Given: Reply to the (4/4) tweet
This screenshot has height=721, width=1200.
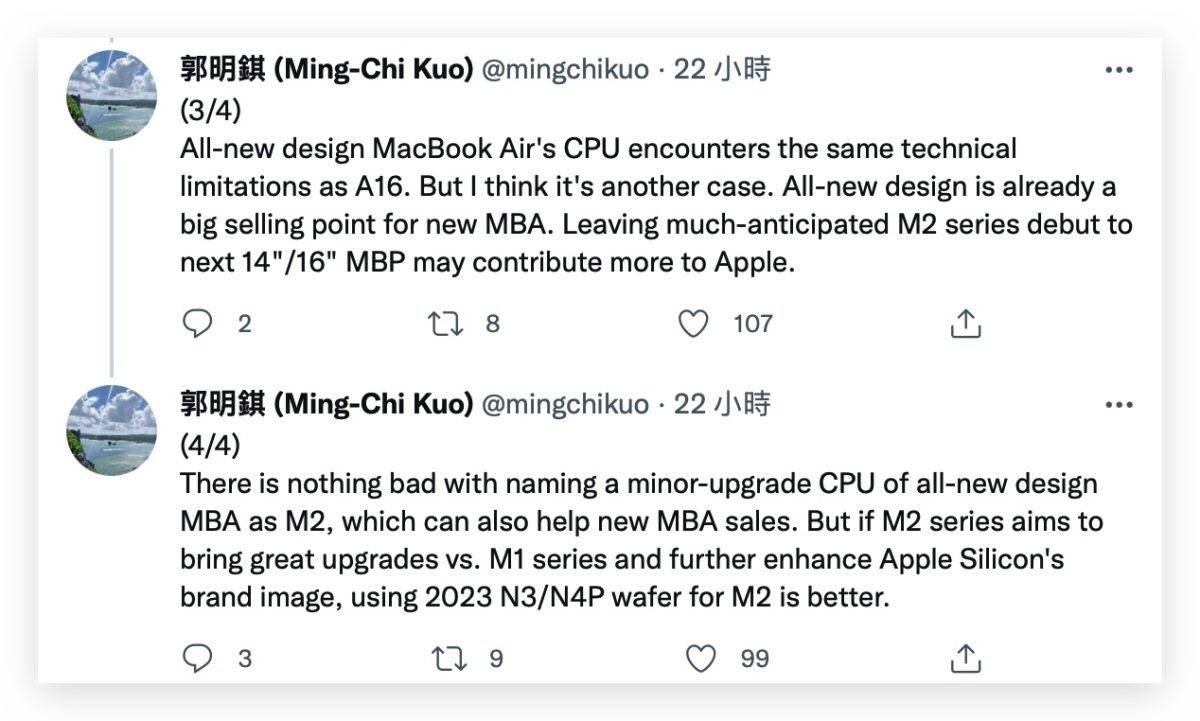Looking at the screenshot, I should click(198, 658).
